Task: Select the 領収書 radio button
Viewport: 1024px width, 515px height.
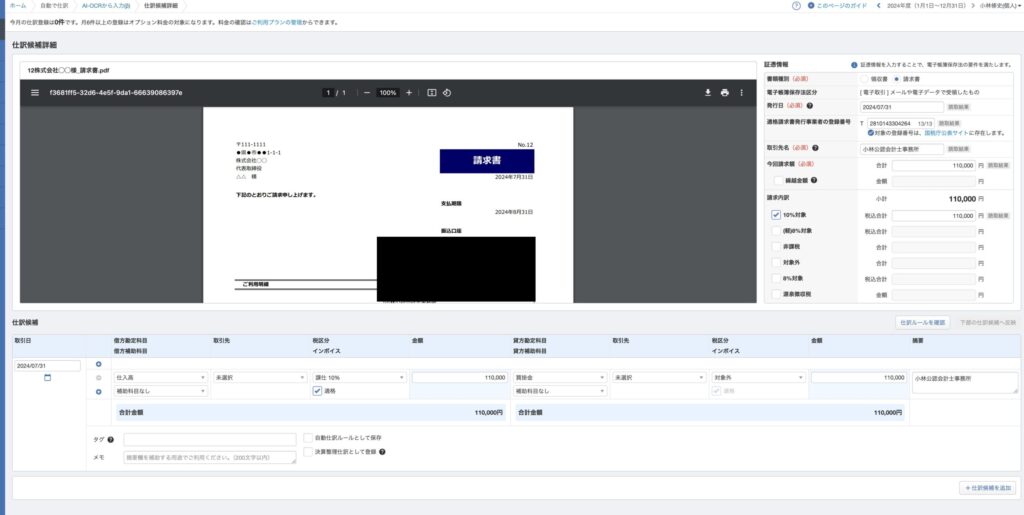Action: tap(864, 78)
